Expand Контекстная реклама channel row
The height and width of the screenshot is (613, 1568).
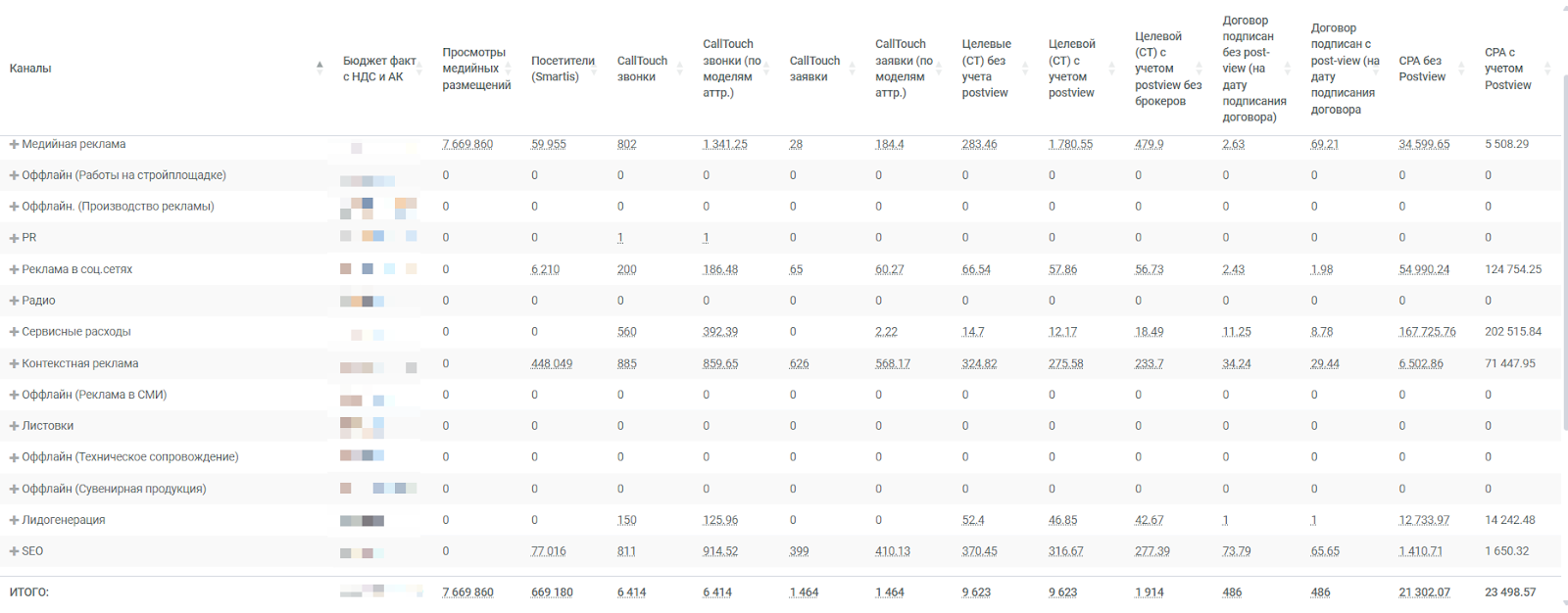pos(15,363)
